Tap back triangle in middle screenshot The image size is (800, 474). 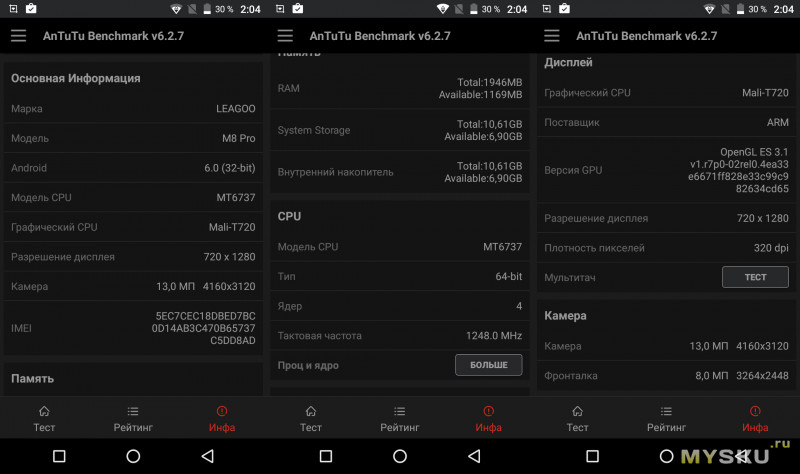(x=474, y=456)
